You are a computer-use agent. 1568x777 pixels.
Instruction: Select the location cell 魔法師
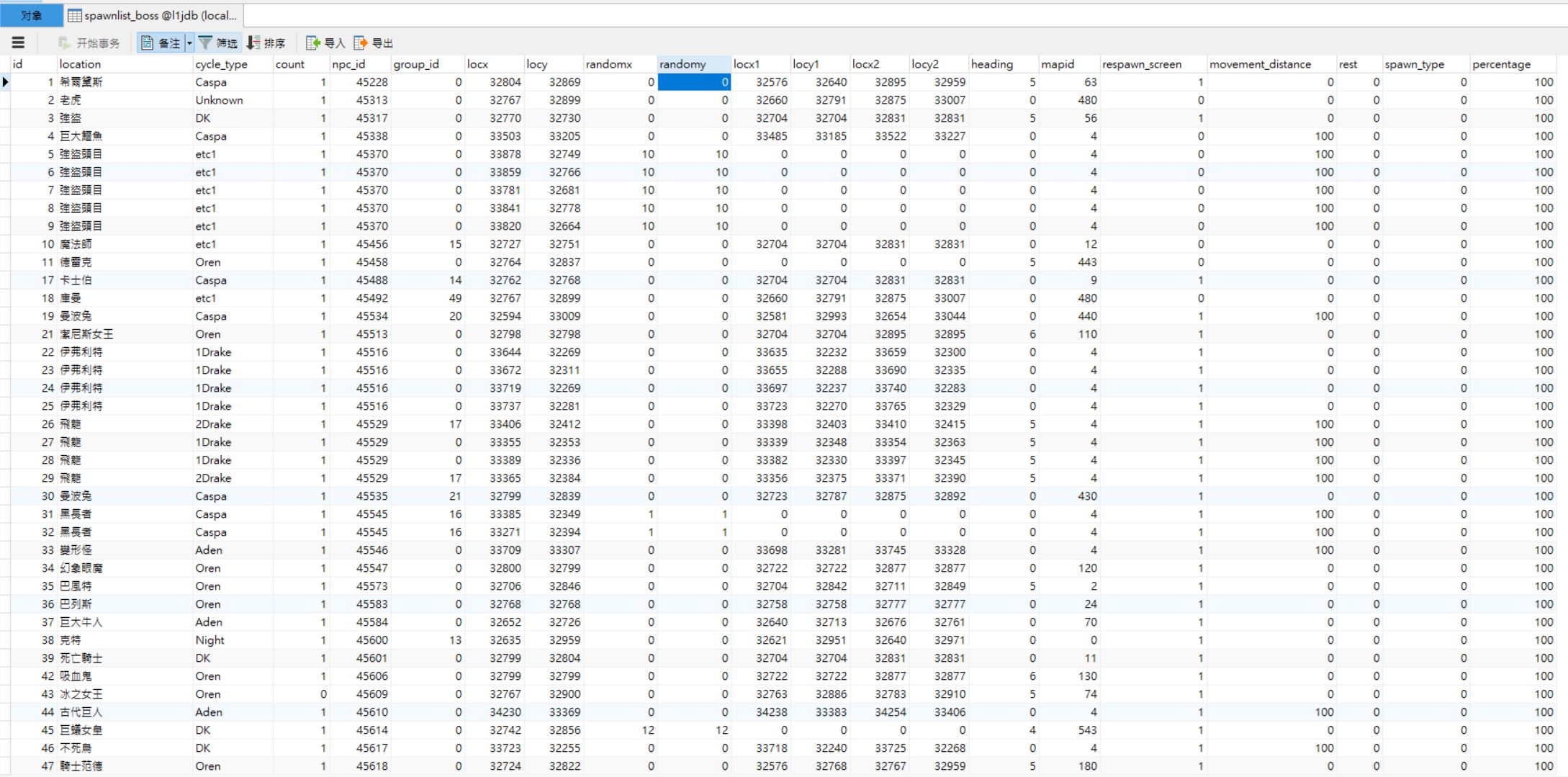(125, 244)
